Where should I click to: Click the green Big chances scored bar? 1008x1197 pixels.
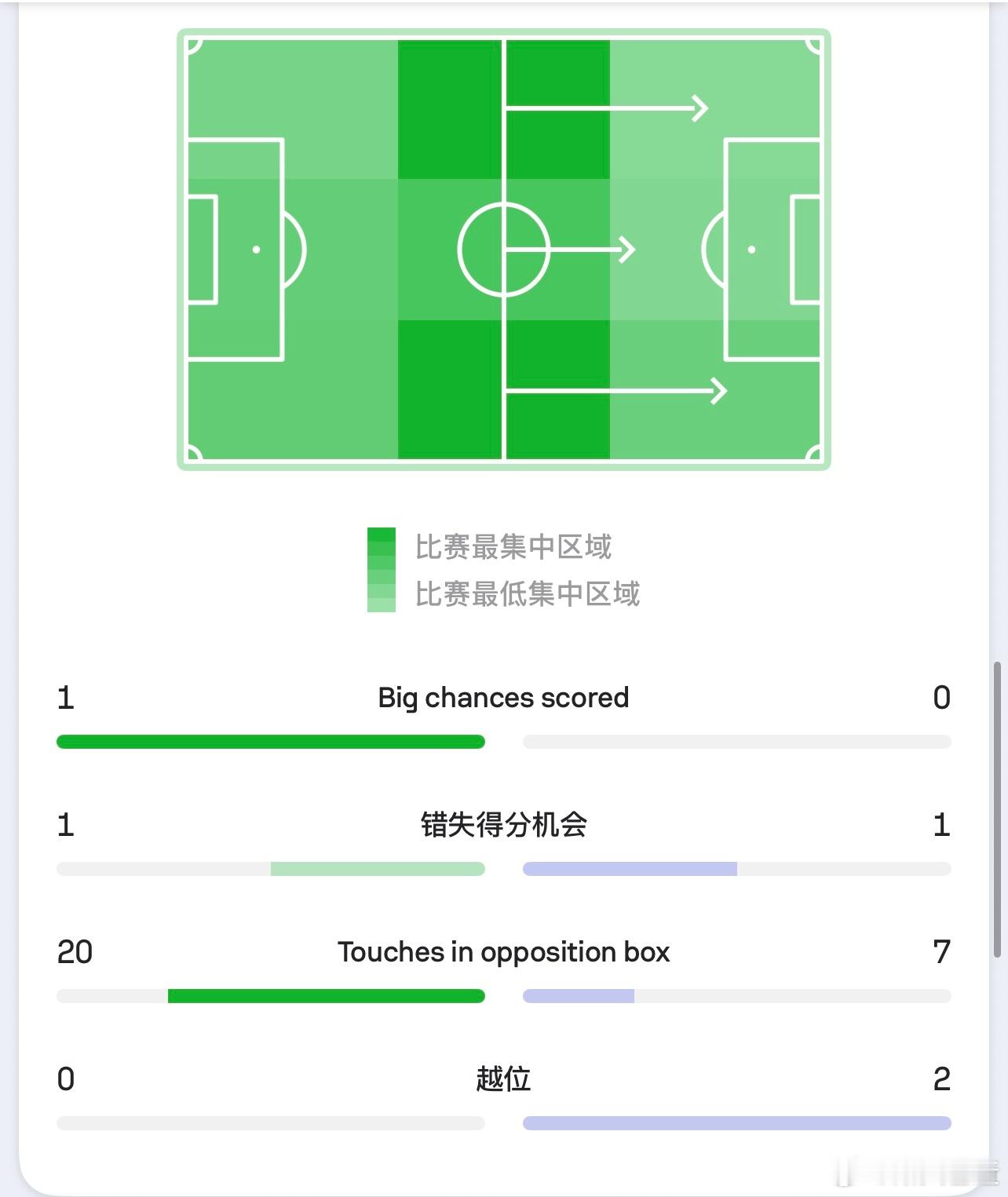tap(271, 742)
